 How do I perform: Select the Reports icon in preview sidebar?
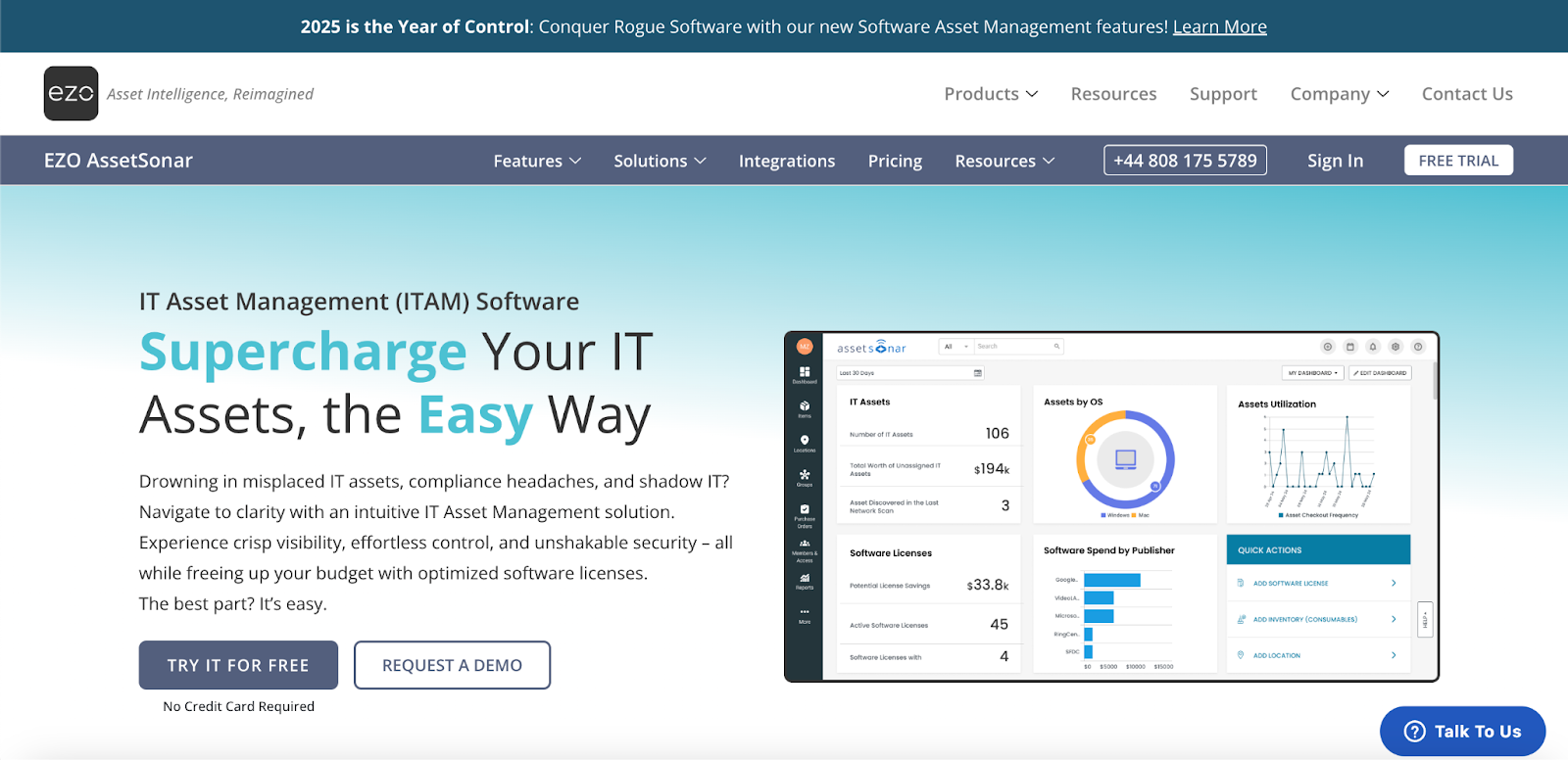pyautogui.click(x=805, y=580)
